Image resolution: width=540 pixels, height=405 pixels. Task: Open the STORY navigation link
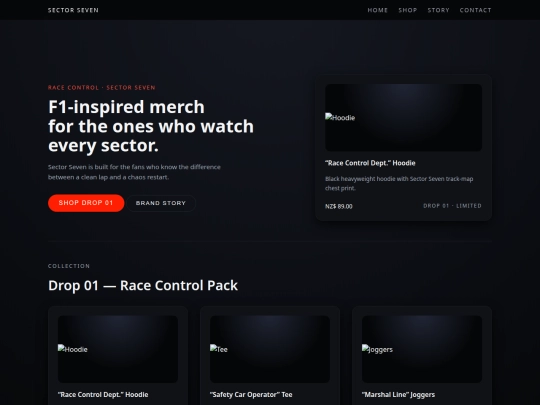point(438,10)
